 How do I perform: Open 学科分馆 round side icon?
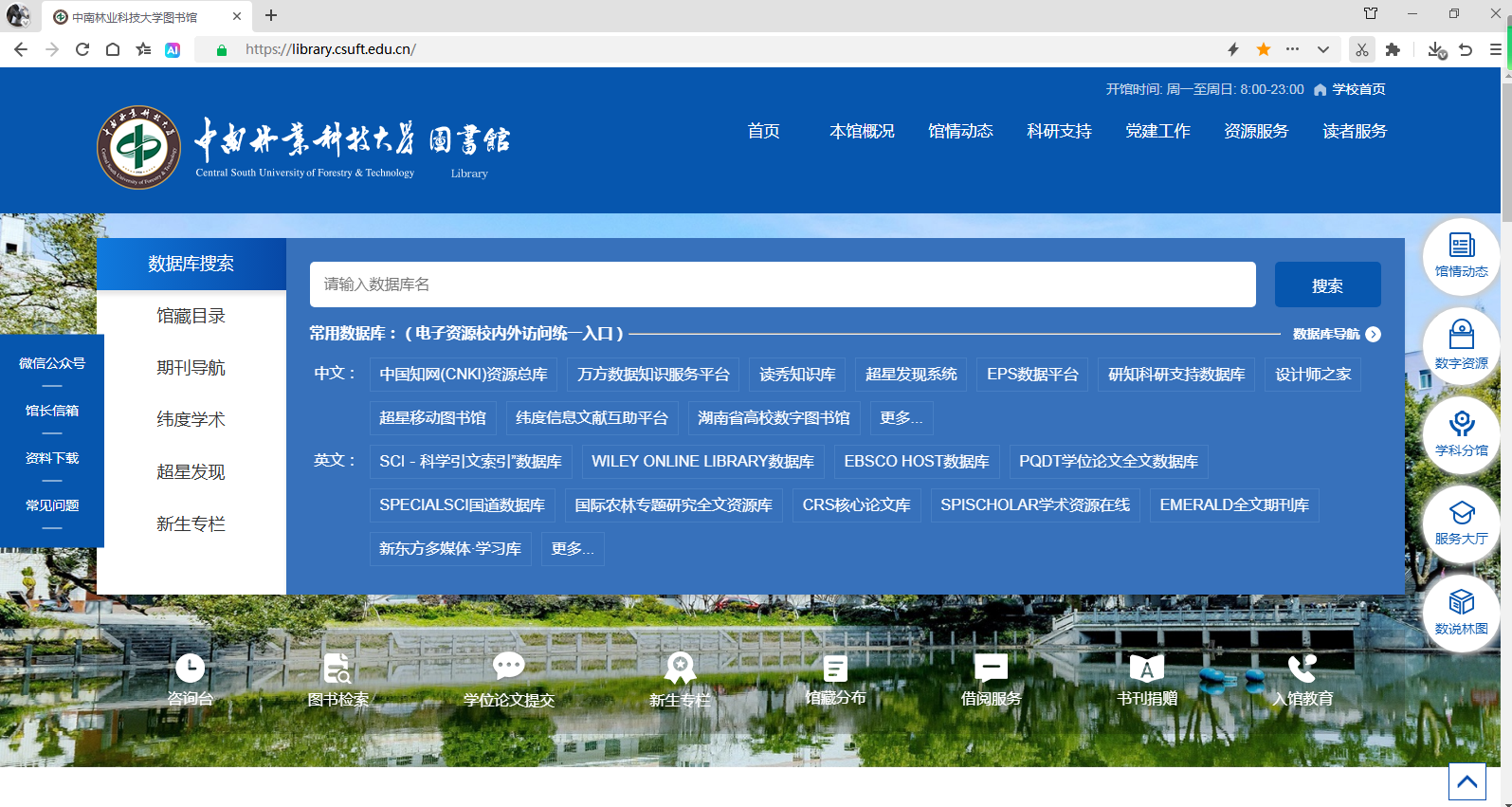(x=1462, y=433)
